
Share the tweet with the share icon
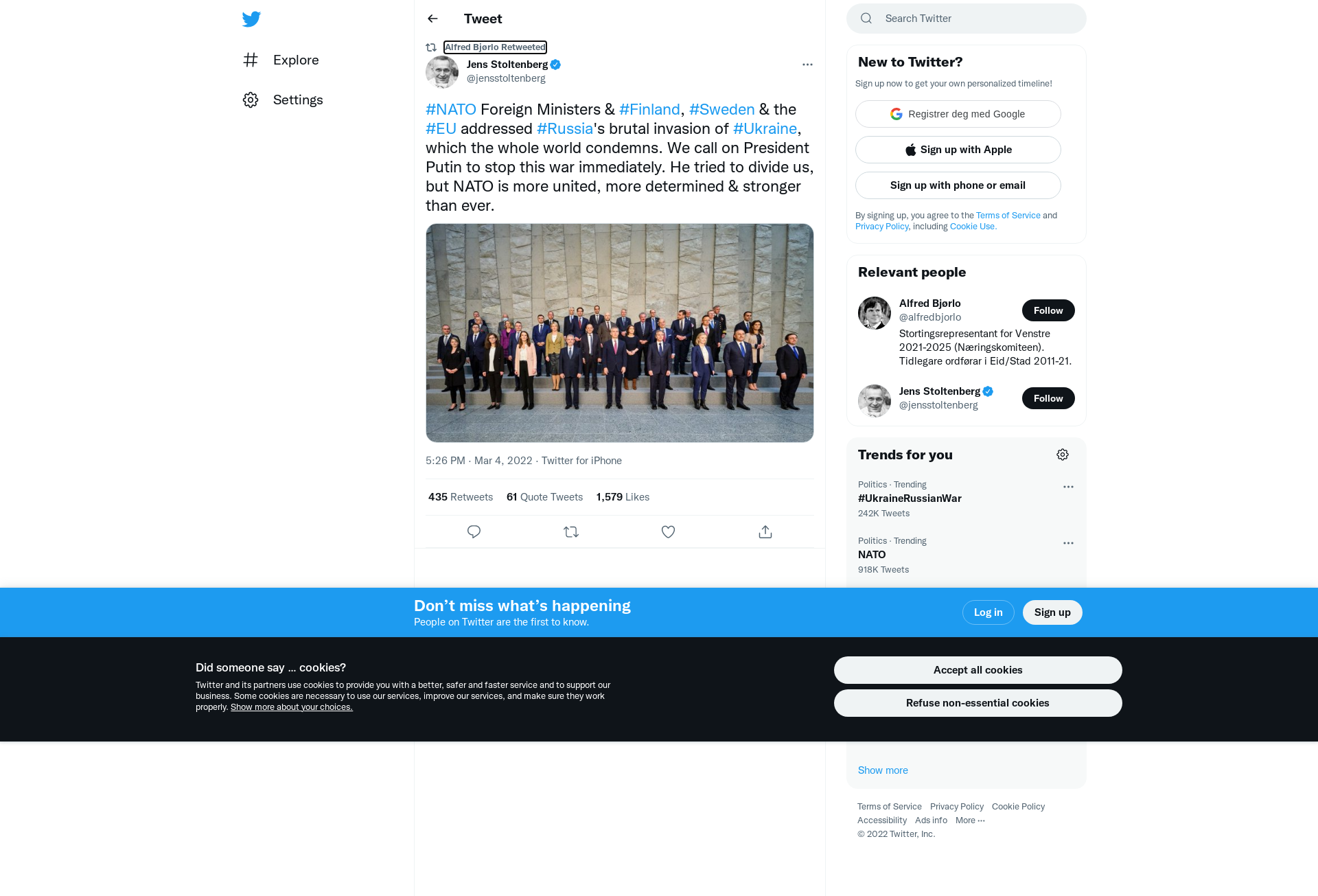pyautogui.click(x=765, y=531)
